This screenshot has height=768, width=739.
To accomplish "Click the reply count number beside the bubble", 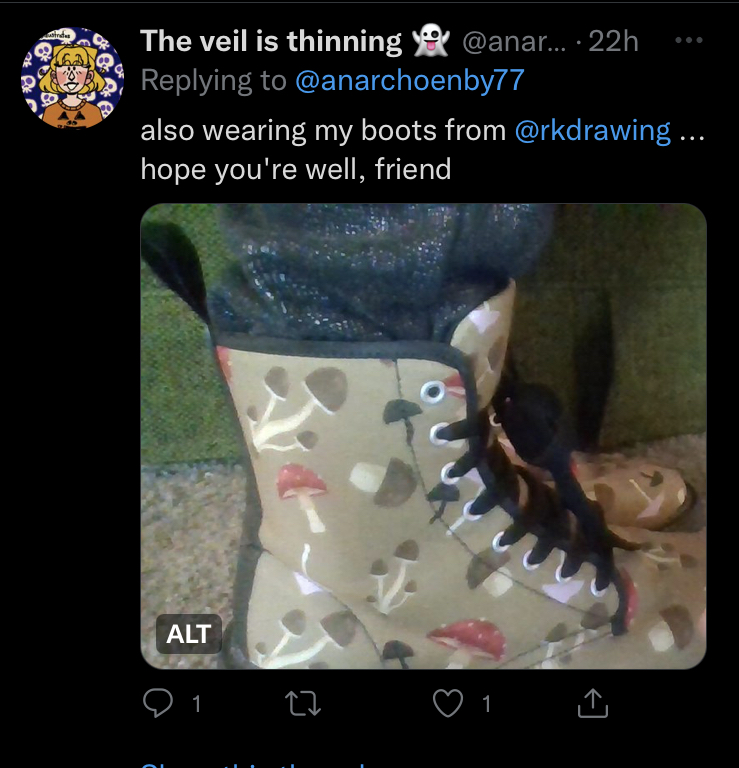I will pyautogui.click(x=196, y=704).
